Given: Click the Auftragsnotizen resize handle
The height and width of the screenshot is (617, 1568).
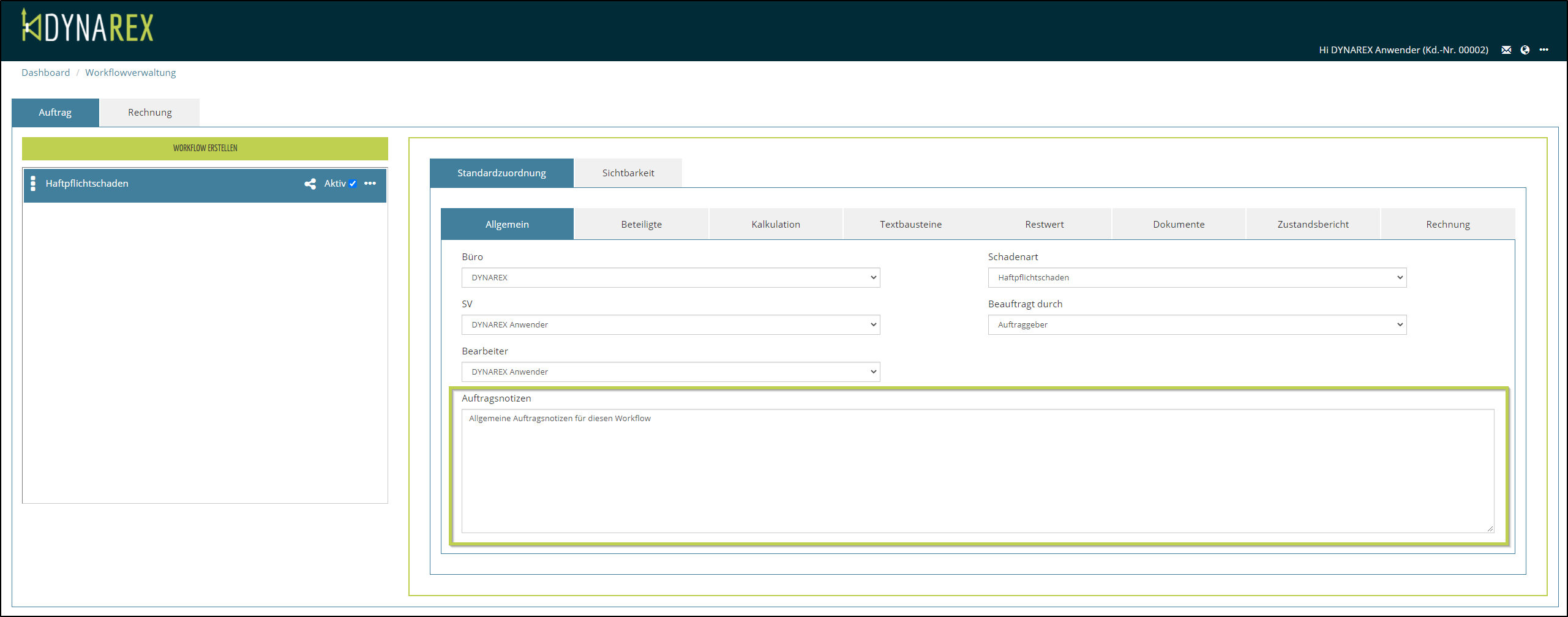Looking at the screenshot, I should click(x=1490, y=528).
